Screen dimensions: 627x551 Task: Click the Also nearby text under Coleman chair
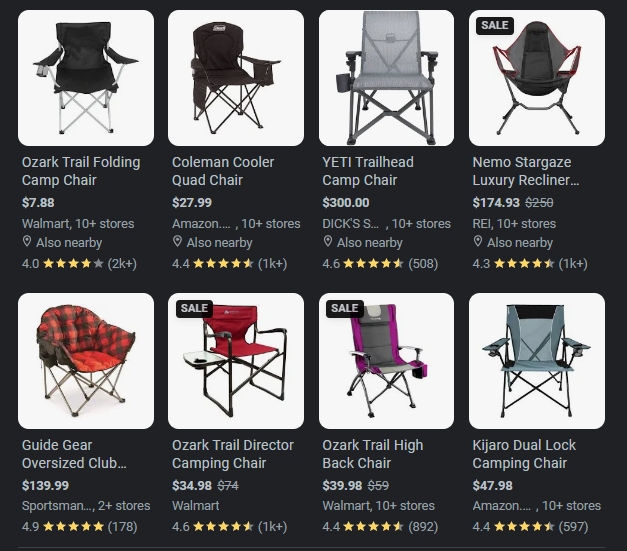coord(219,243)
